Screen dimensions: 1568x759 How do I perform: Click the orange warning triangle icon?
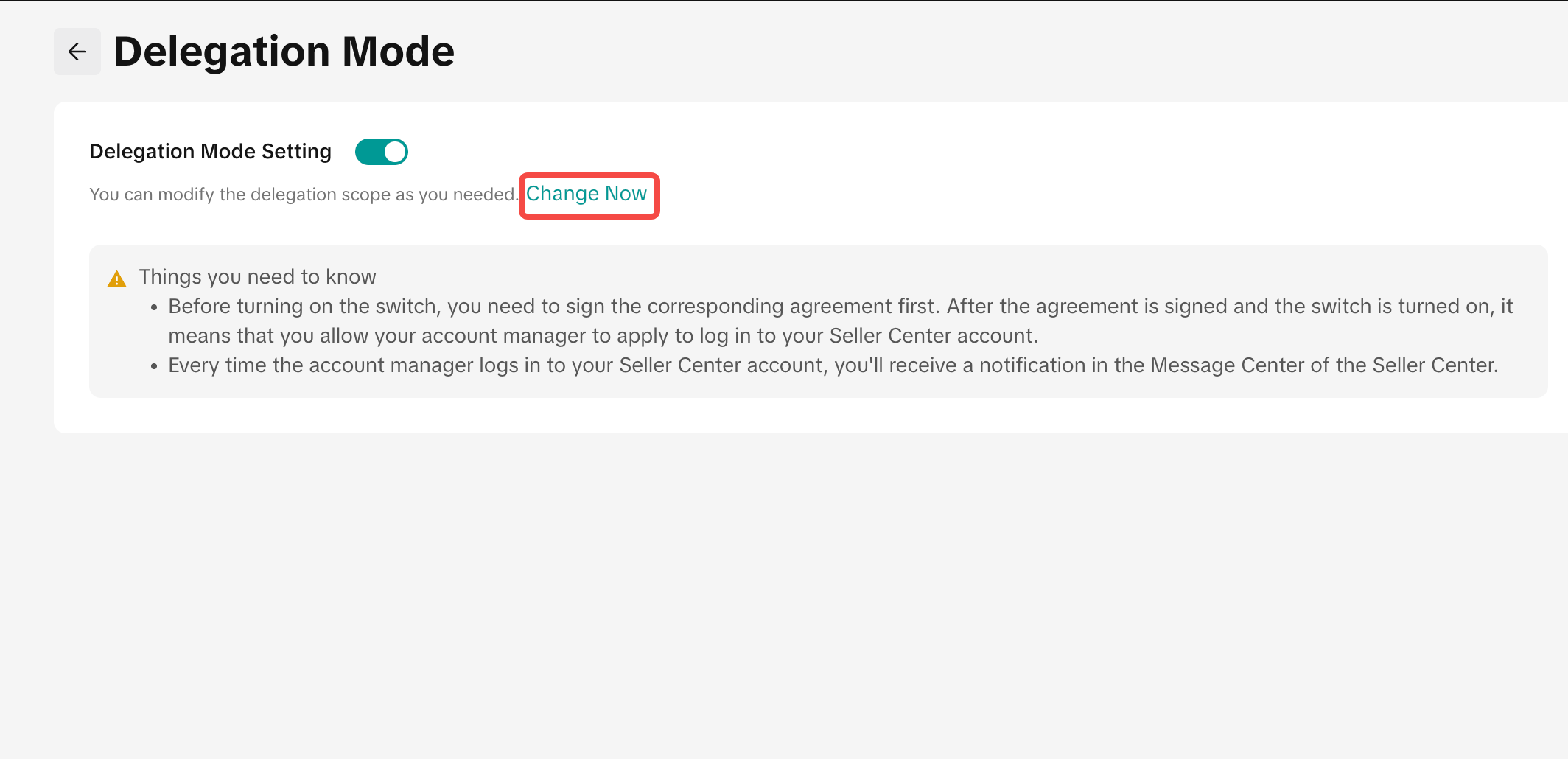(117, 279)
